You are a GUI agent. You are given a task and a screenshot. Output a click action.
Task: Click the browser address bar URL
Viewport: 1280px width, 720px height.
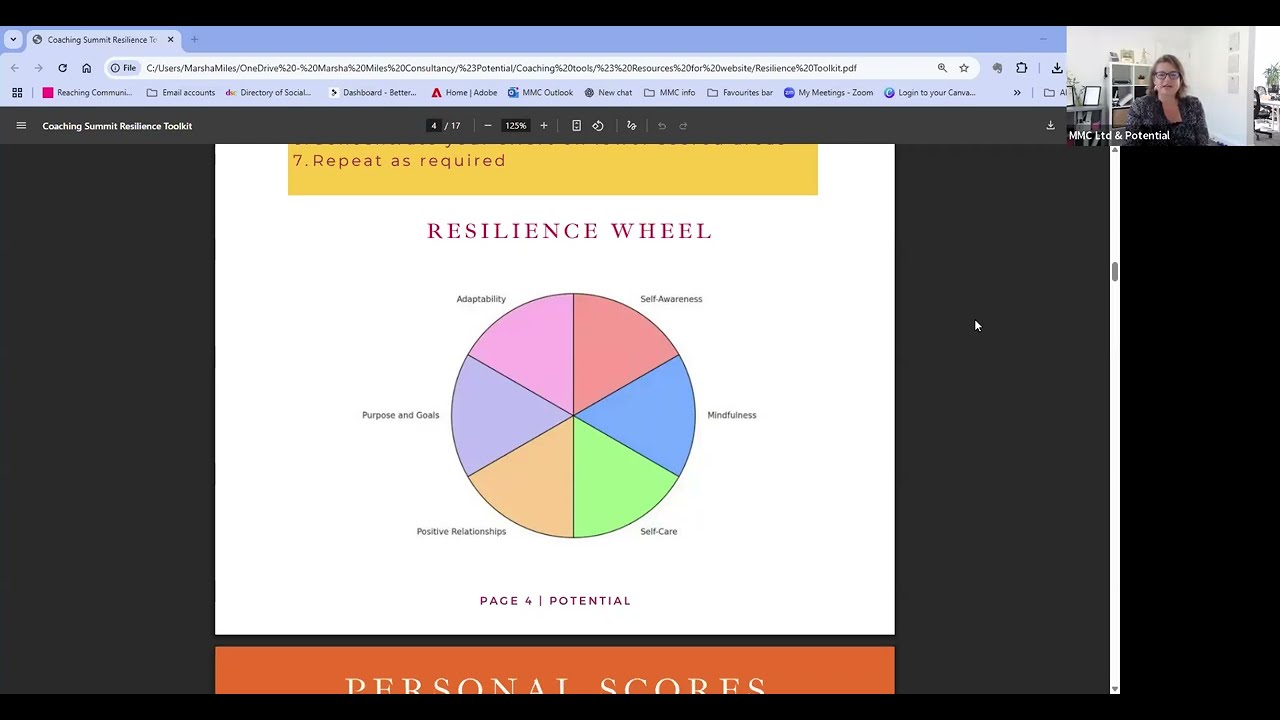click(x=501, y=68)
